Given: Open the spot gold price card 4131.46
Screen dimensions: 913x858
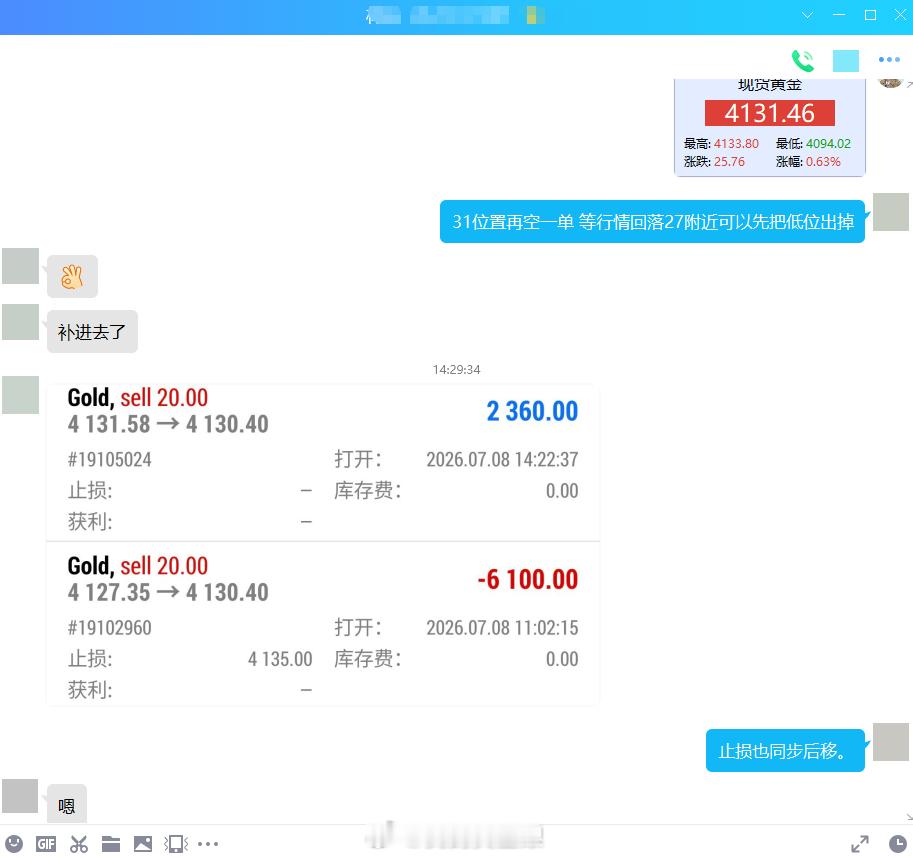Looking at the screenshot, I should [770, 127].
